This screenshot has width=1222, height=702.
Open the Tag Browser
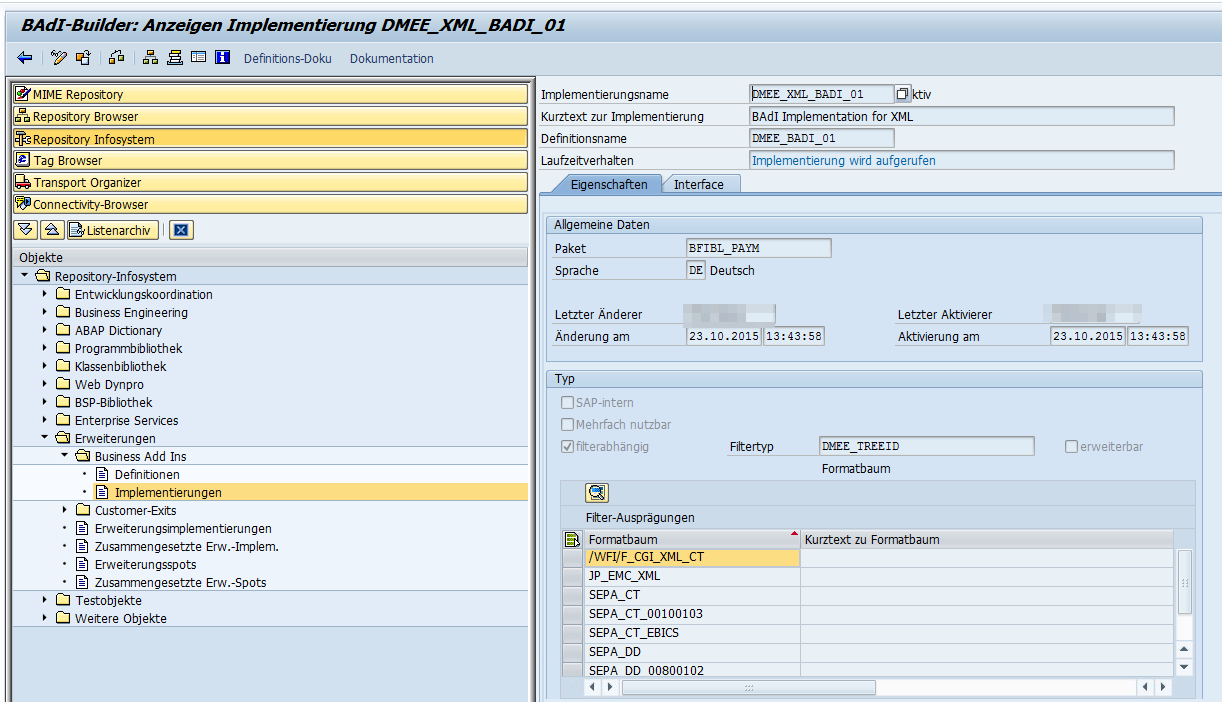click(270, 160)
